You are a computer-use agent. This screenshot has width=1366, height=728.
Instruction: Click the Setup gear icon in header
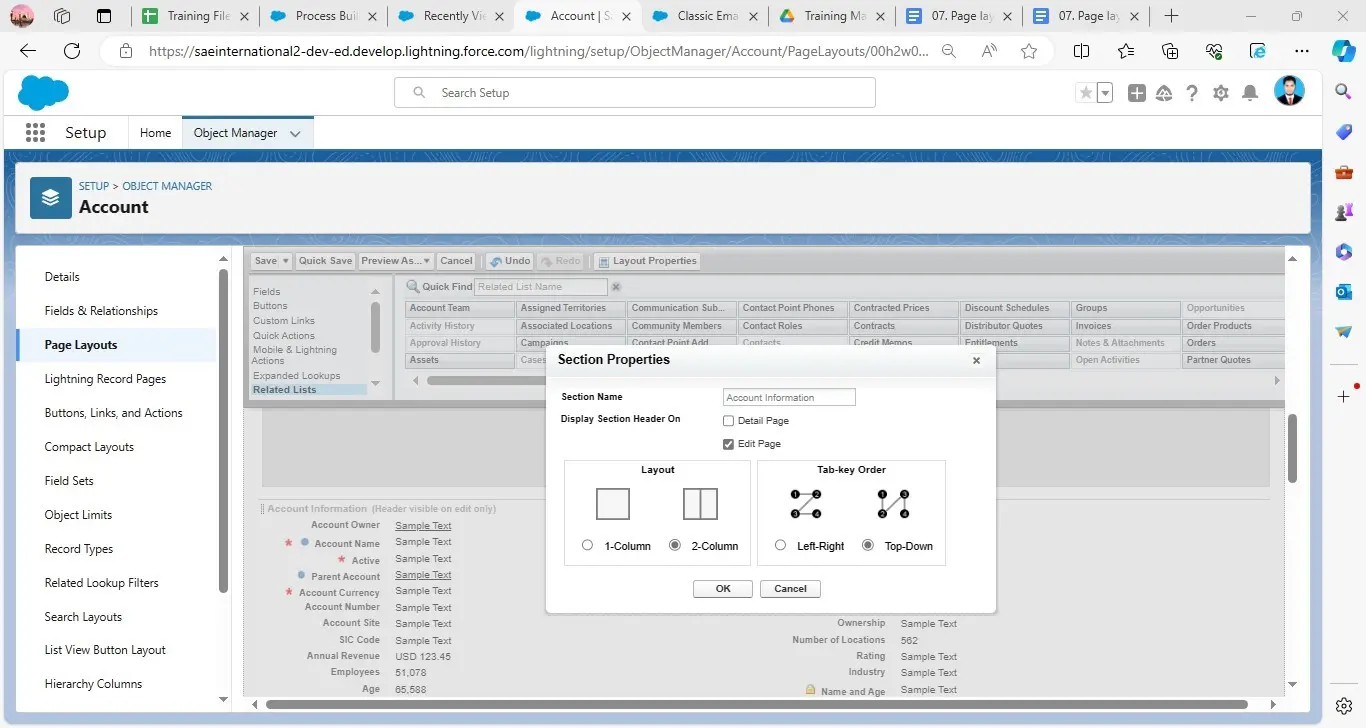click(1220, 93)
